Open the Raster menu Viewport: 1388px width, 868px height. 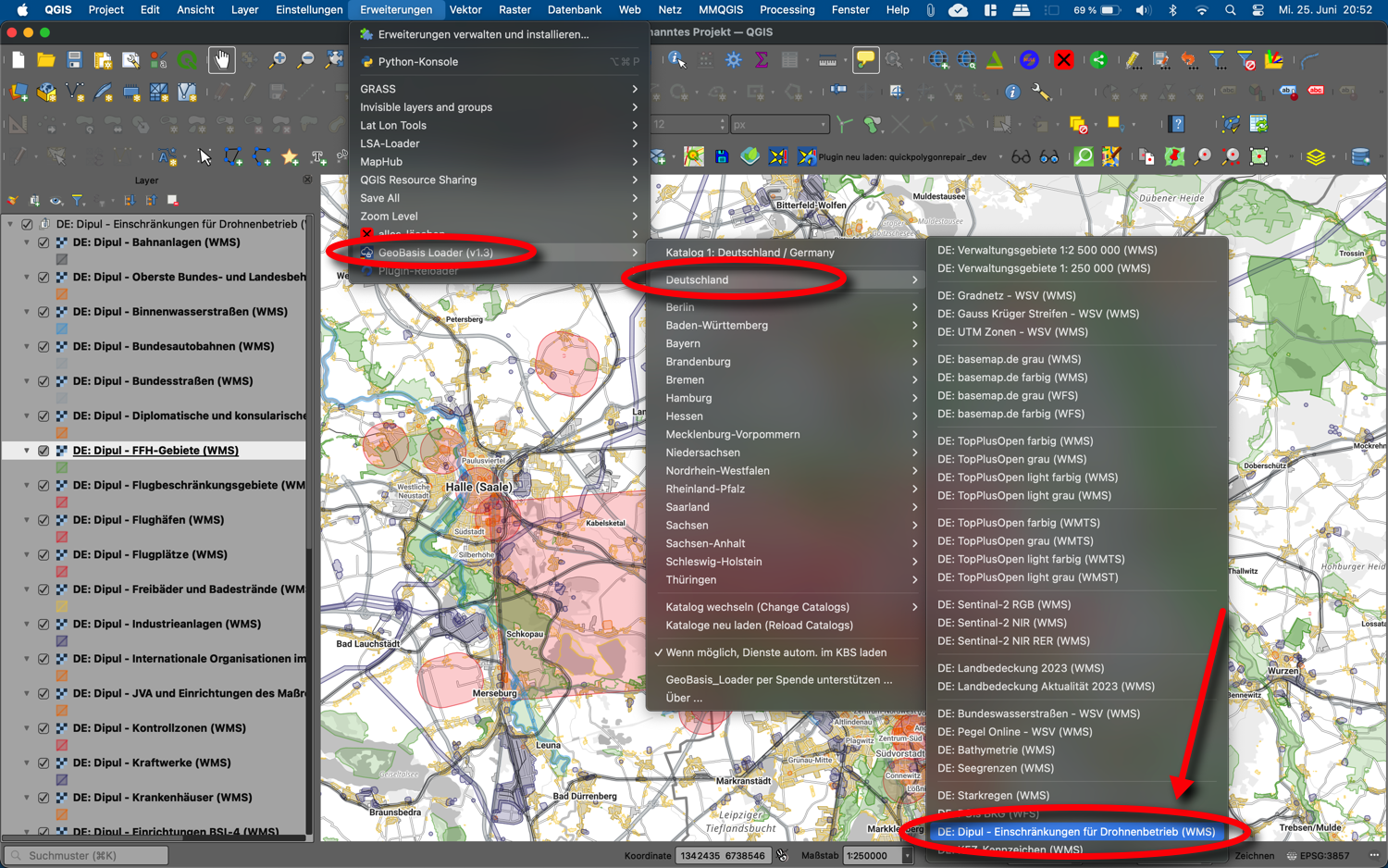514,10
